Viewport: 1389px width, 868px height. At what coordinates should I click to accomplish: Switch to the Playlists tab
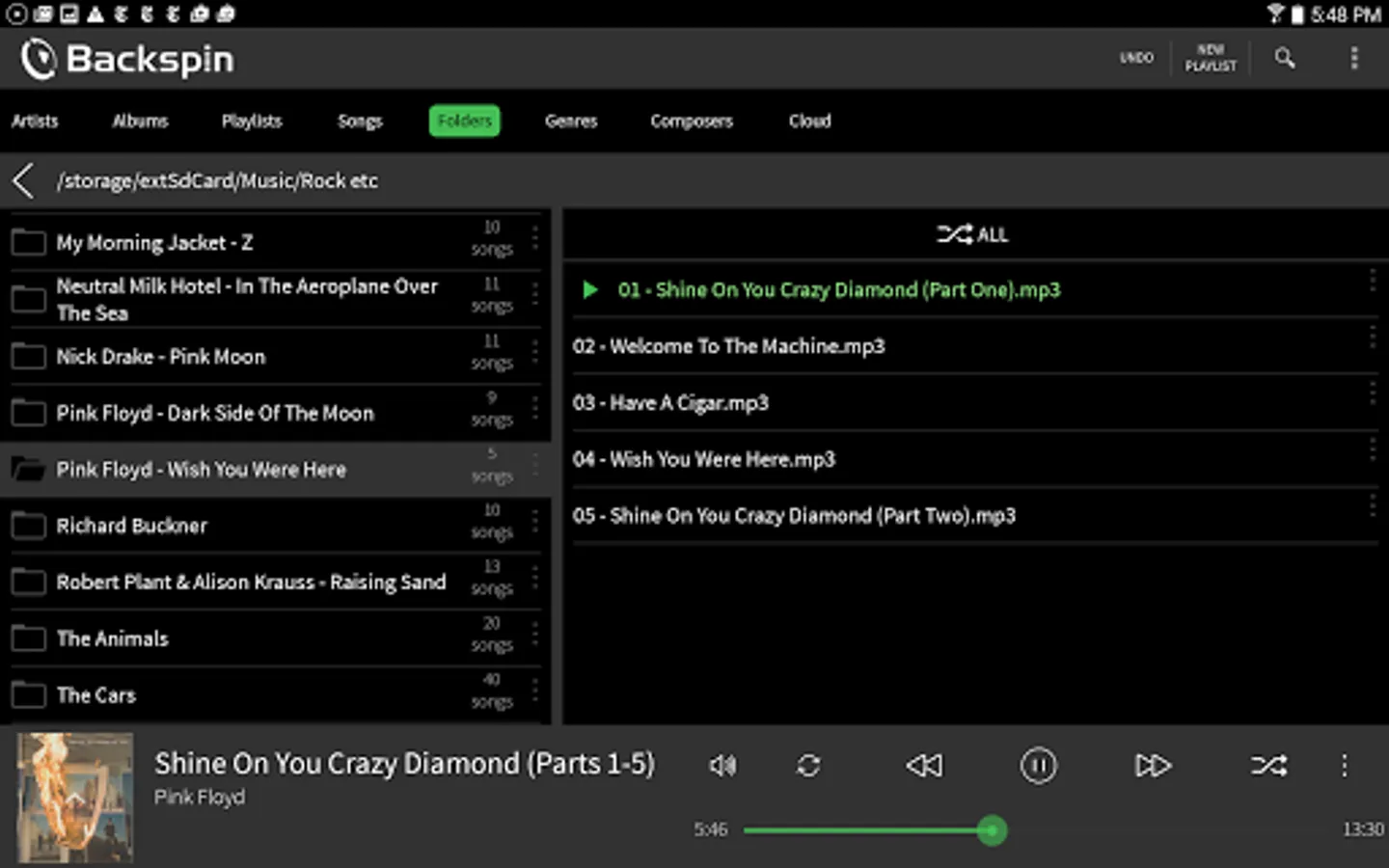click(x=252, y=121)
